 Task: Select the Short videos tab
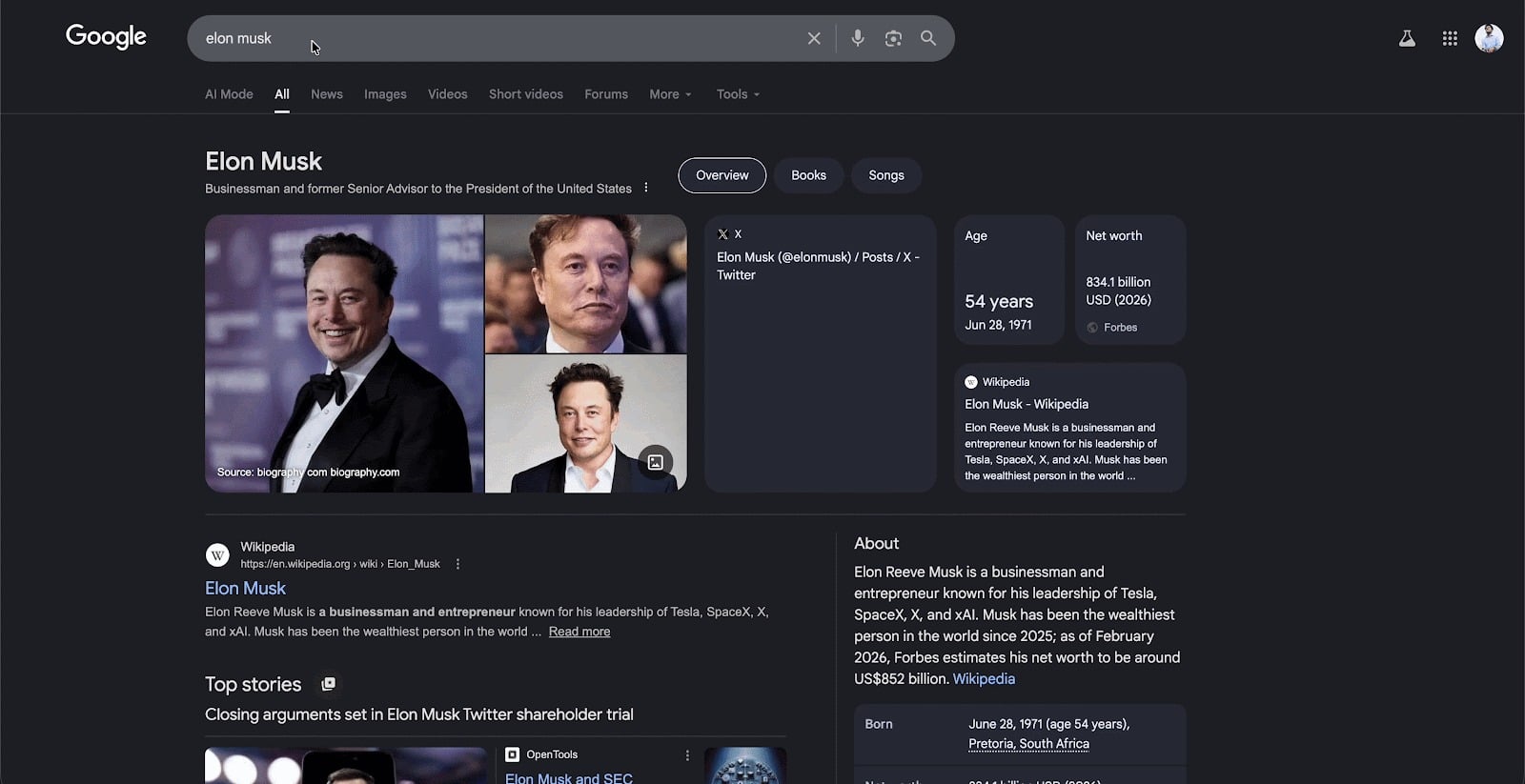[526, 94]
